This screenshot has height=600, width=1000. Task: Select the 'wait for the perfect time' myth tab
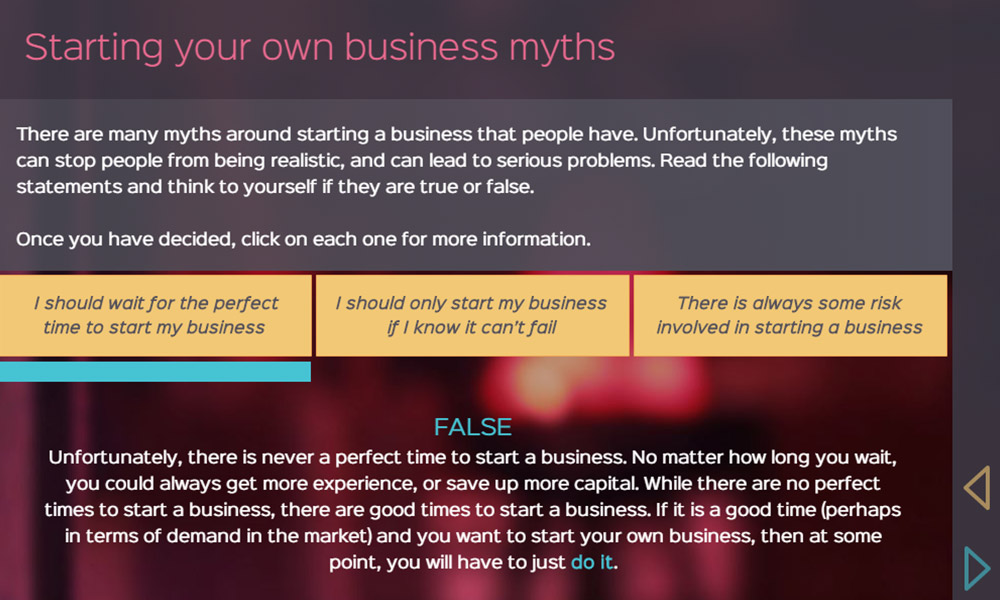click(155, 315)
